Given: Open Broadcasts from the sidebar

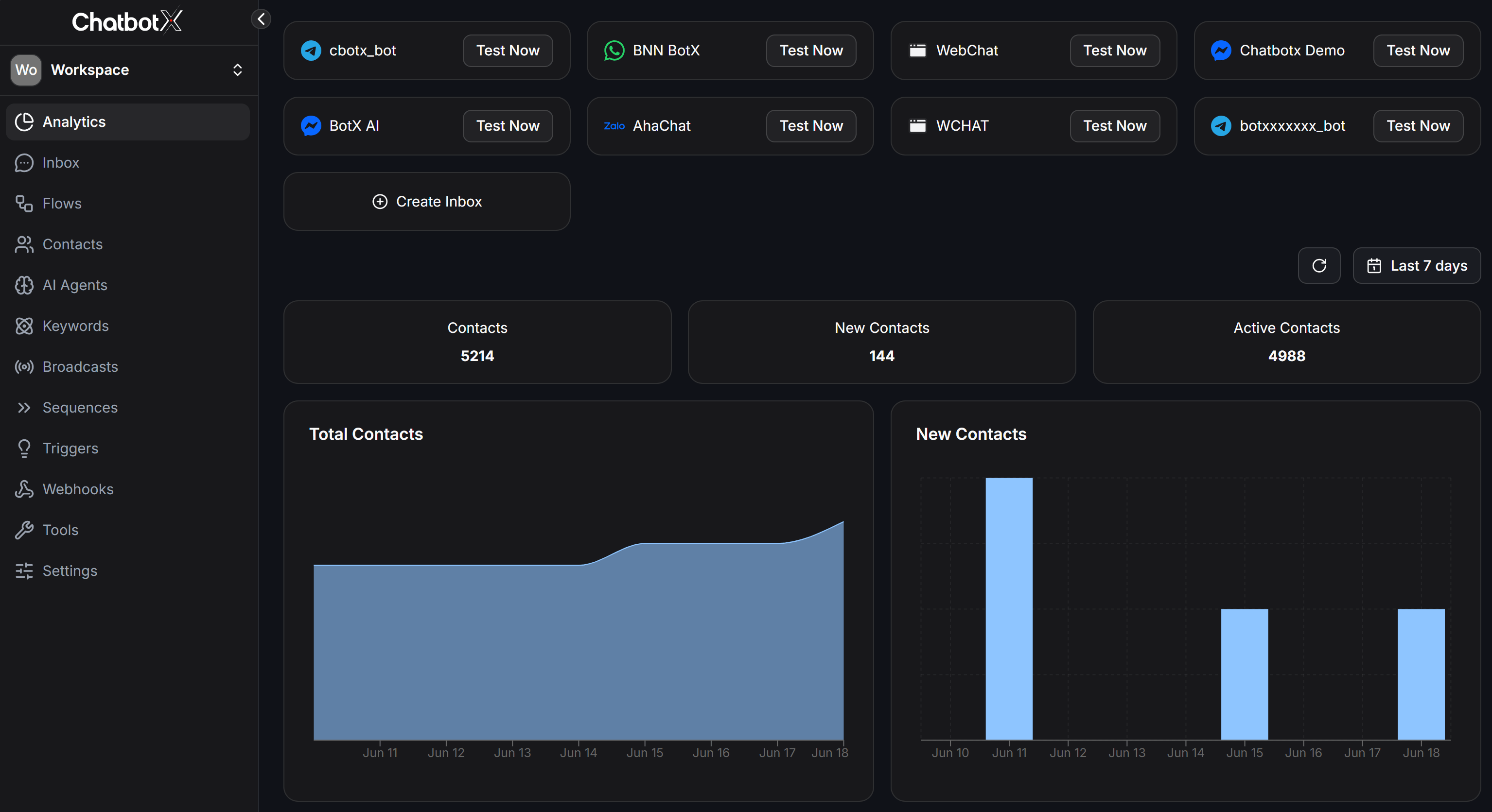Looking at the screenshot, I should (x=128, y=366).
